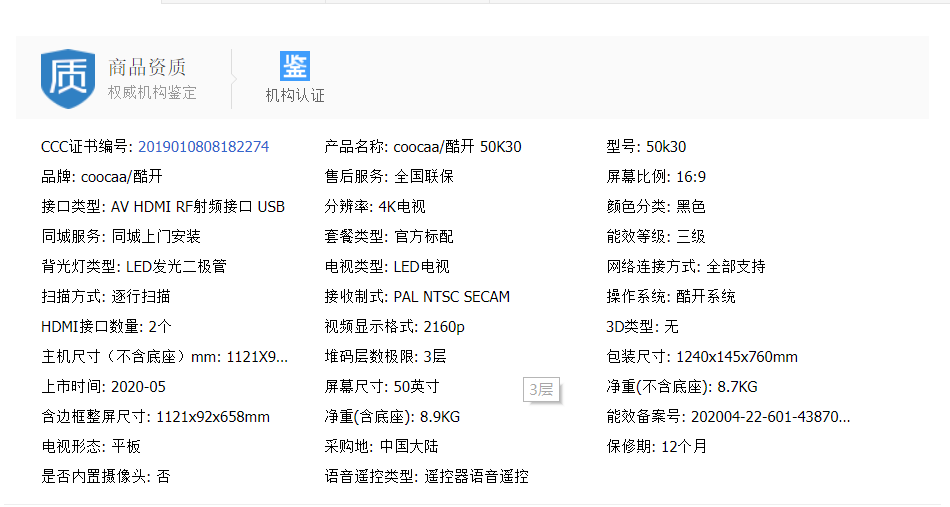Select the 网络连接方式: 全部支持 entry
This screenshot has height=507, width=950.
(x=686, y=267)
